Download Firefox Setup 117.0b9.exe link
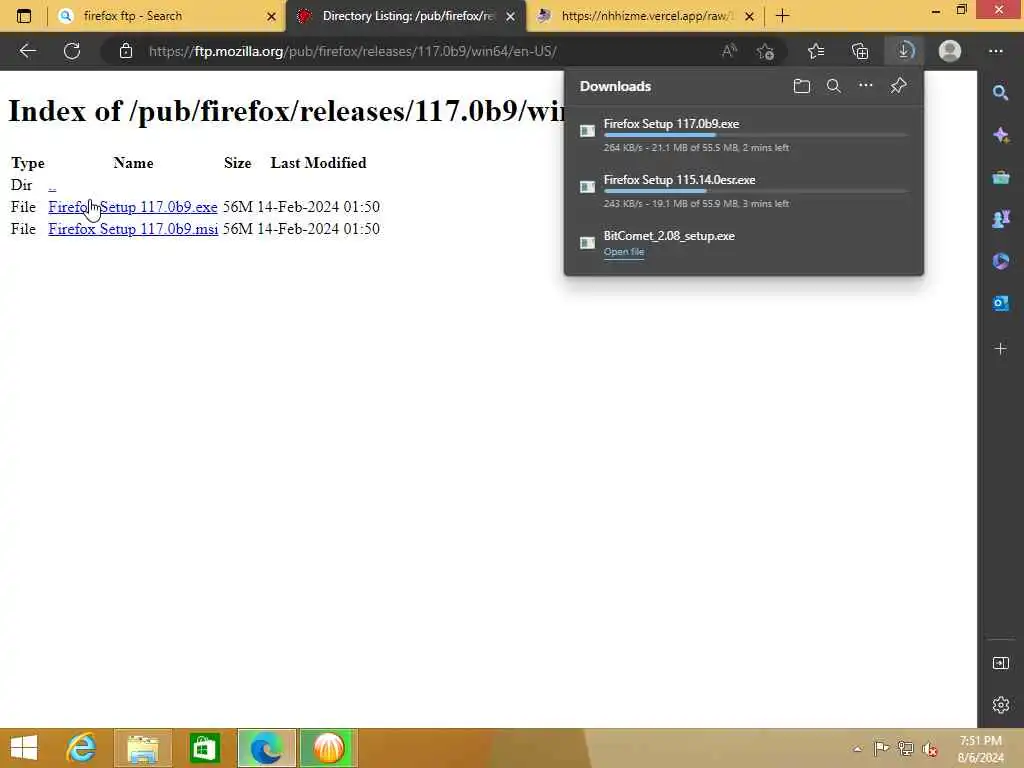The image size is (1024, 768). click(133, 207)
